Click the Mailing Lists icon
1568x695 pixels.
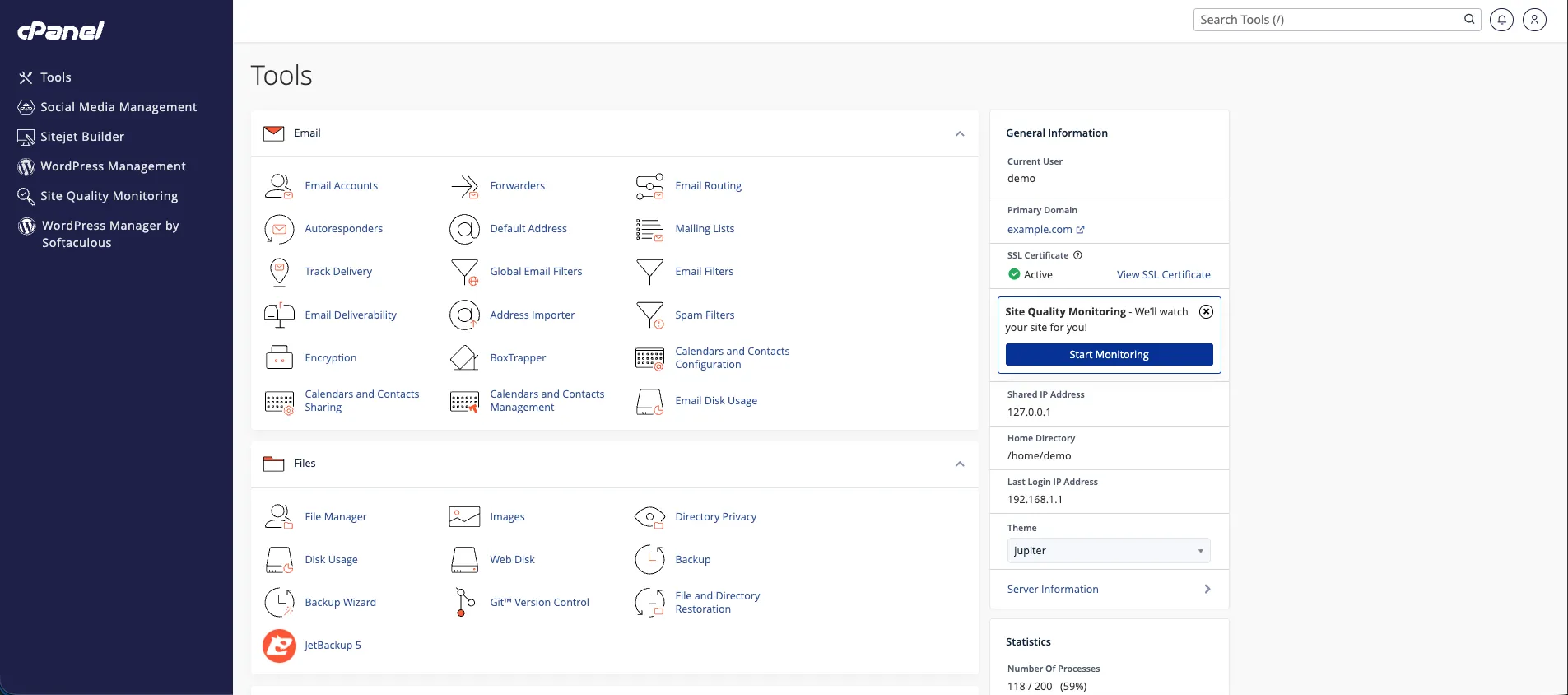pyautogui.click(x=649, y=229)
